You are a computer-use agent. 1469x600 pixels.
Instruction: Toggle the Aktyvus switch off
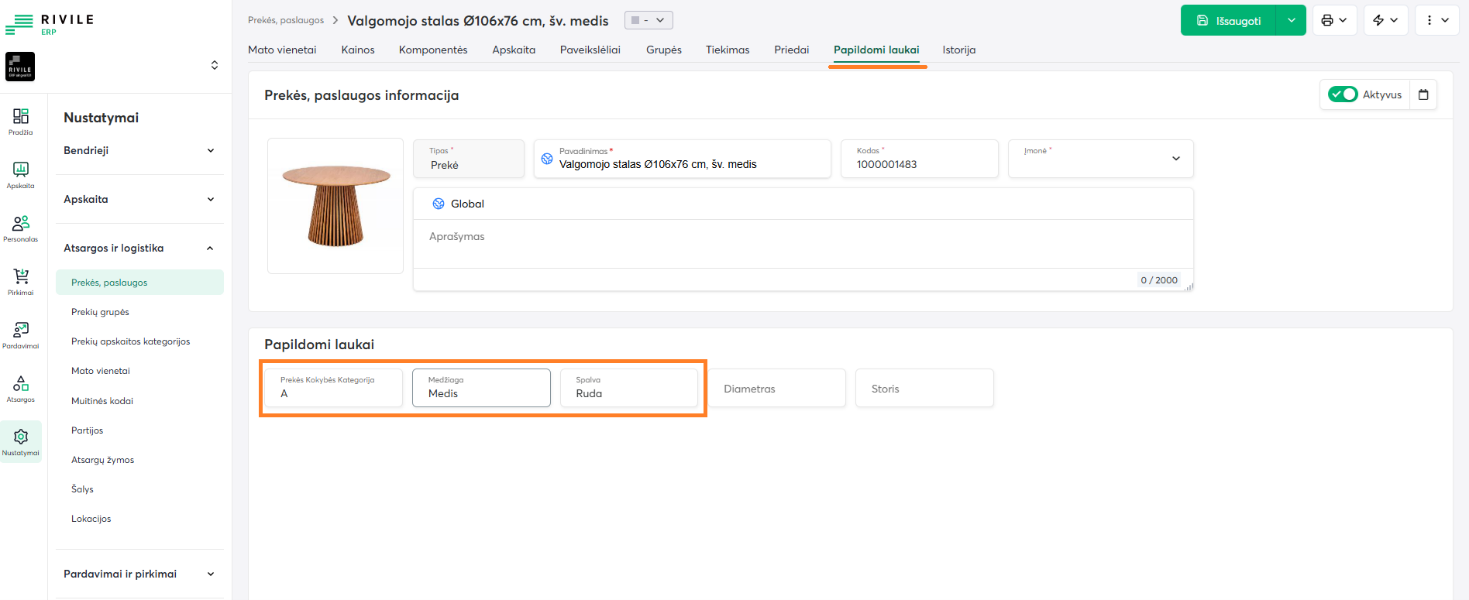point(1342,95)
